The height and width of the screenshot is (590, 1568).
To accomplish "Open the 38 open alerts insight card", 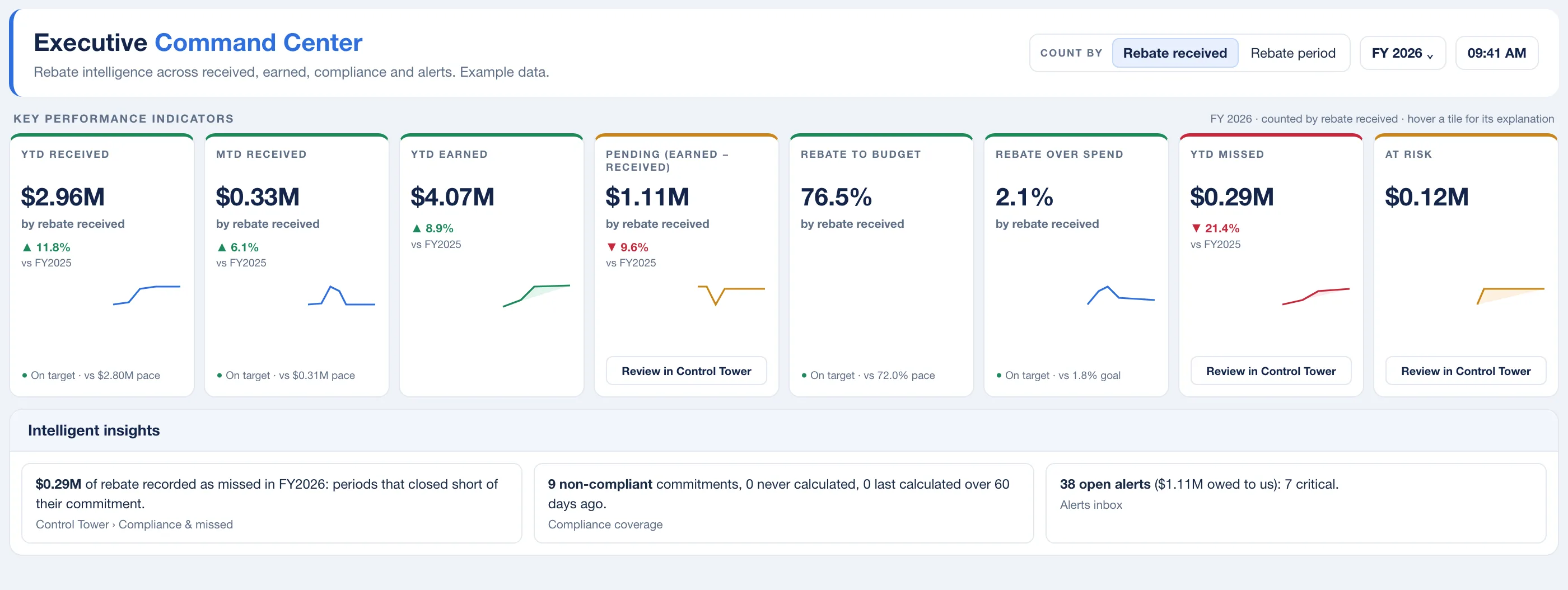I will tap(1295, 503).
